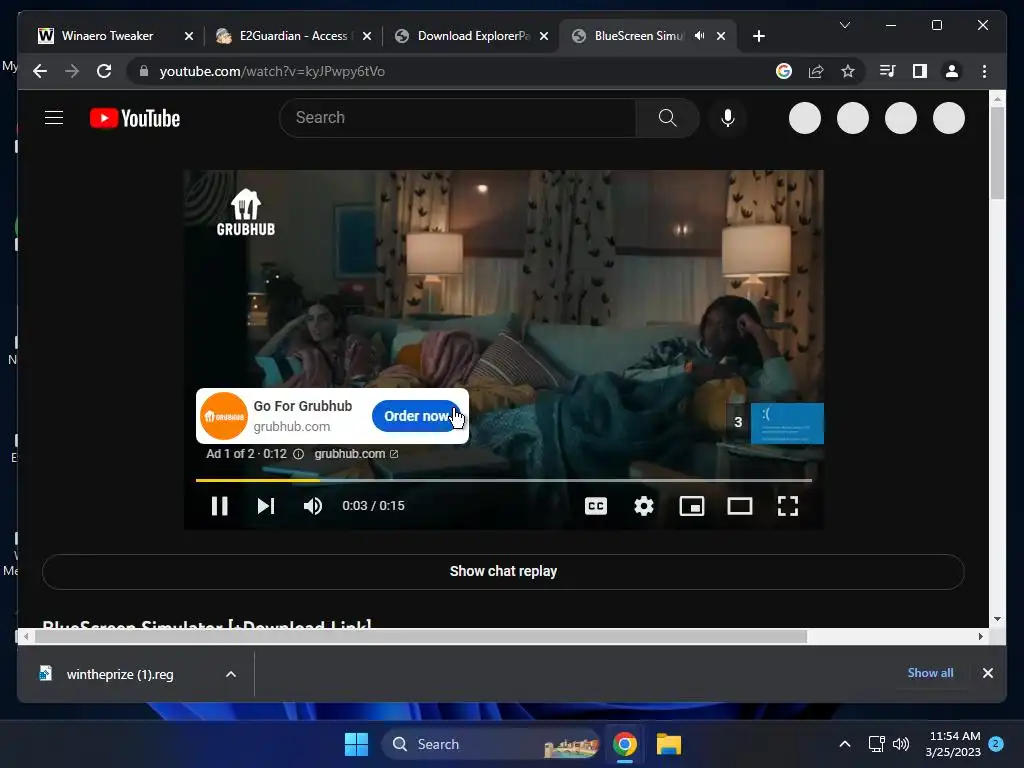
Task: Seek in the video progress bar
Action: pyautogui.click(x=504, y=480)
